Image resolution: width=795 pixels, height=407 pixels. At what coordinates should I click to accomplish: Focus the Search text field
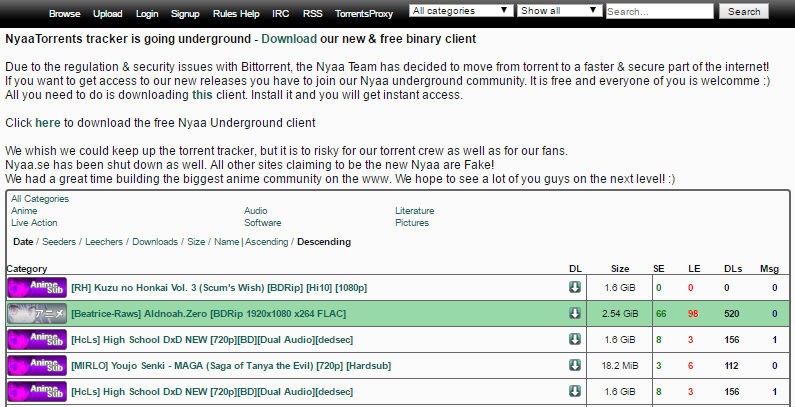coord(659,11)
